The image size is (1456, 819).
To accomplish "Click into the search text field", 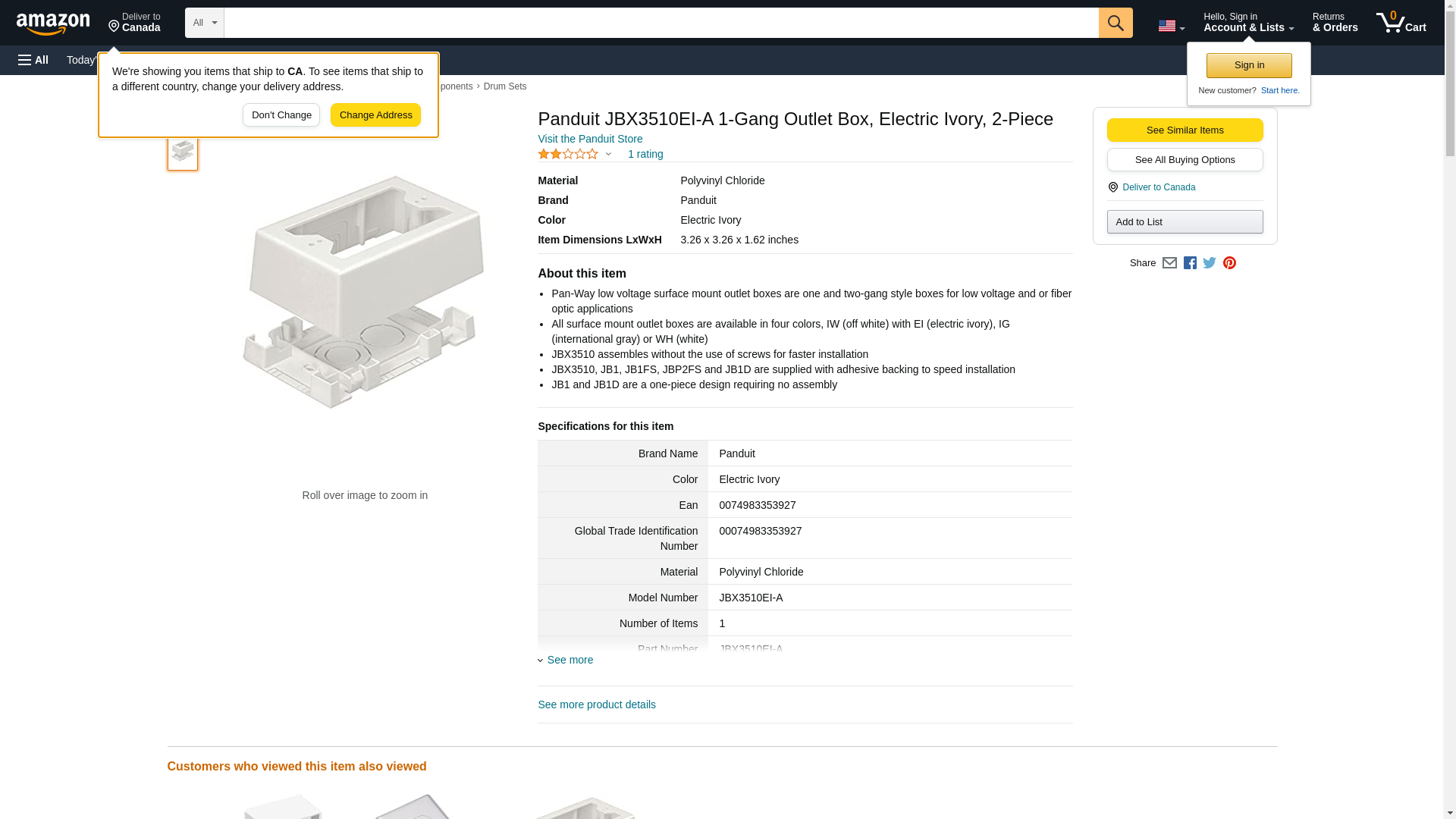I will (660, 23).
